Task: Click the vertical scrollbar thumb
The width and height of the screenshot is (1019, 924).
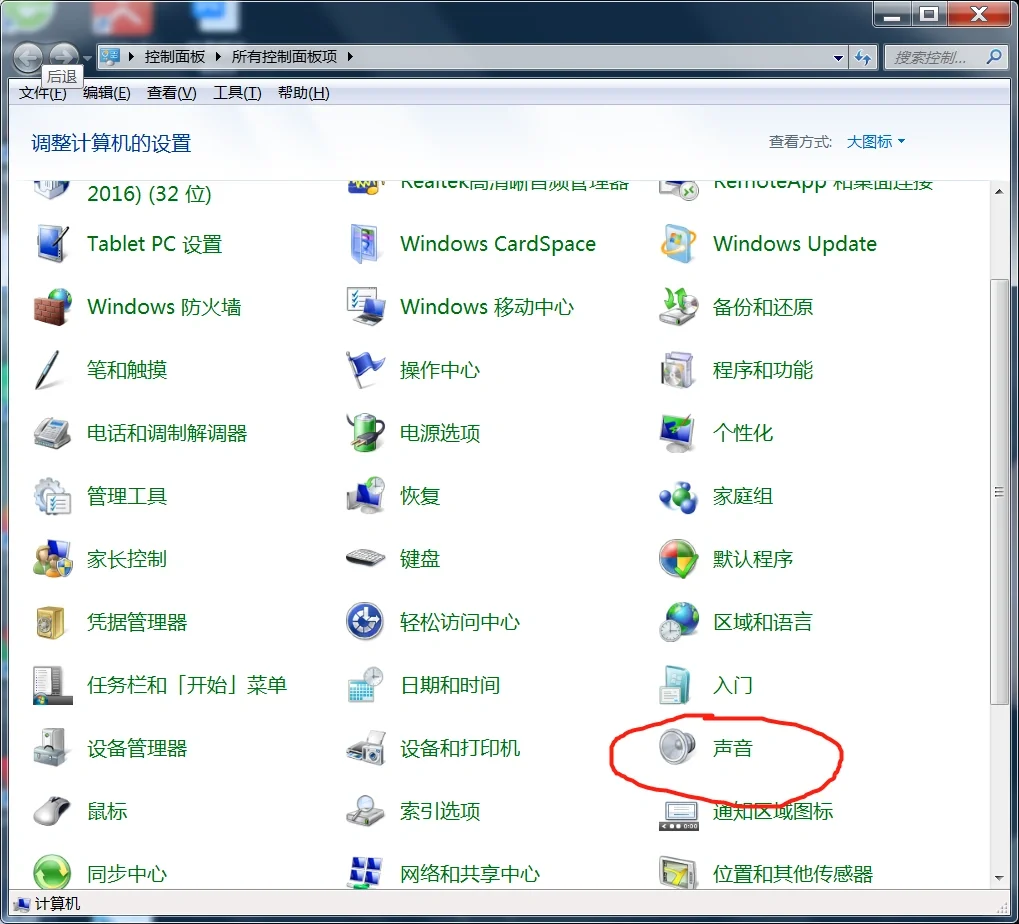Action: tap(999, 492)
